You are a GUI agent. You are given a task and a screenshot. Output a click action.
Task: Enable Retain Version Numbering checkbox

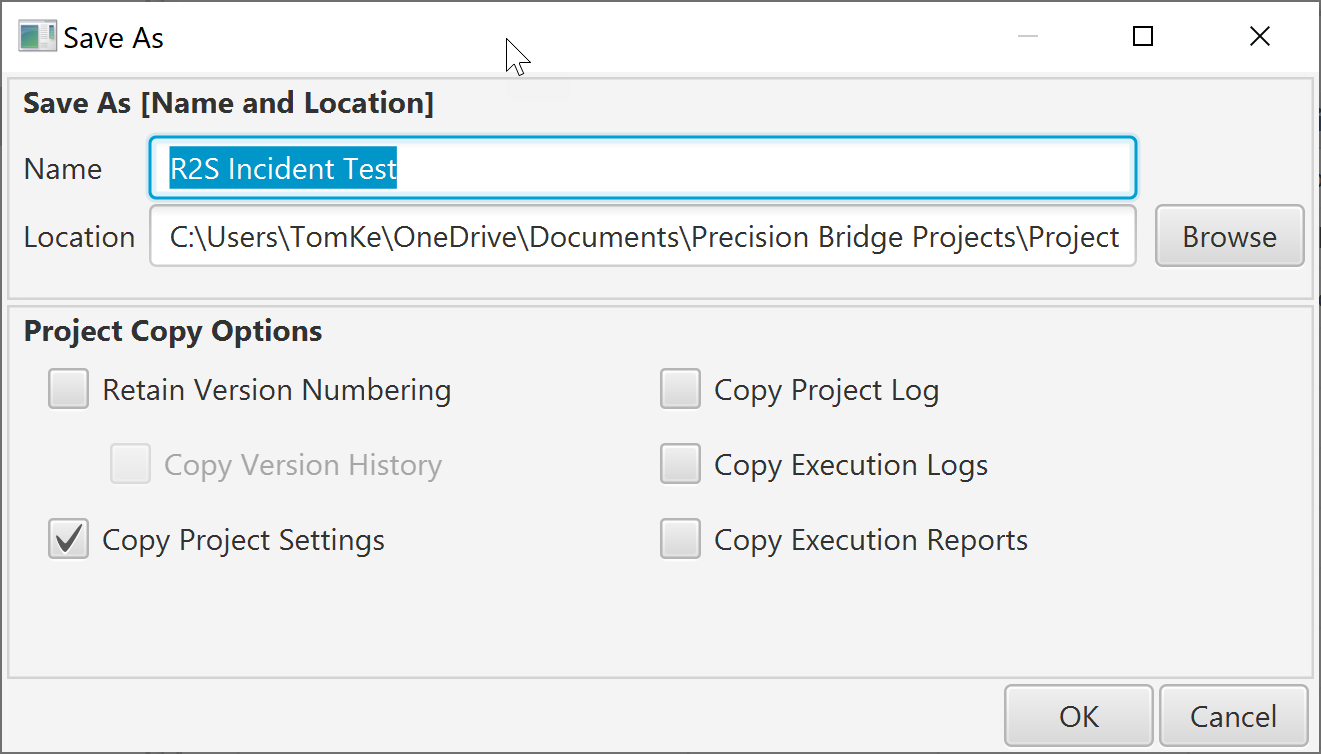69,389
